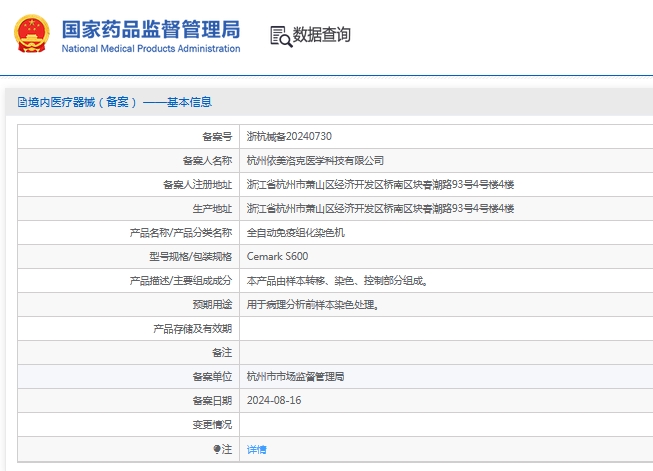The height and width of the screenshot is (471, 653).
Task: Select the 备案日期 label
Action: coord(212,401)
